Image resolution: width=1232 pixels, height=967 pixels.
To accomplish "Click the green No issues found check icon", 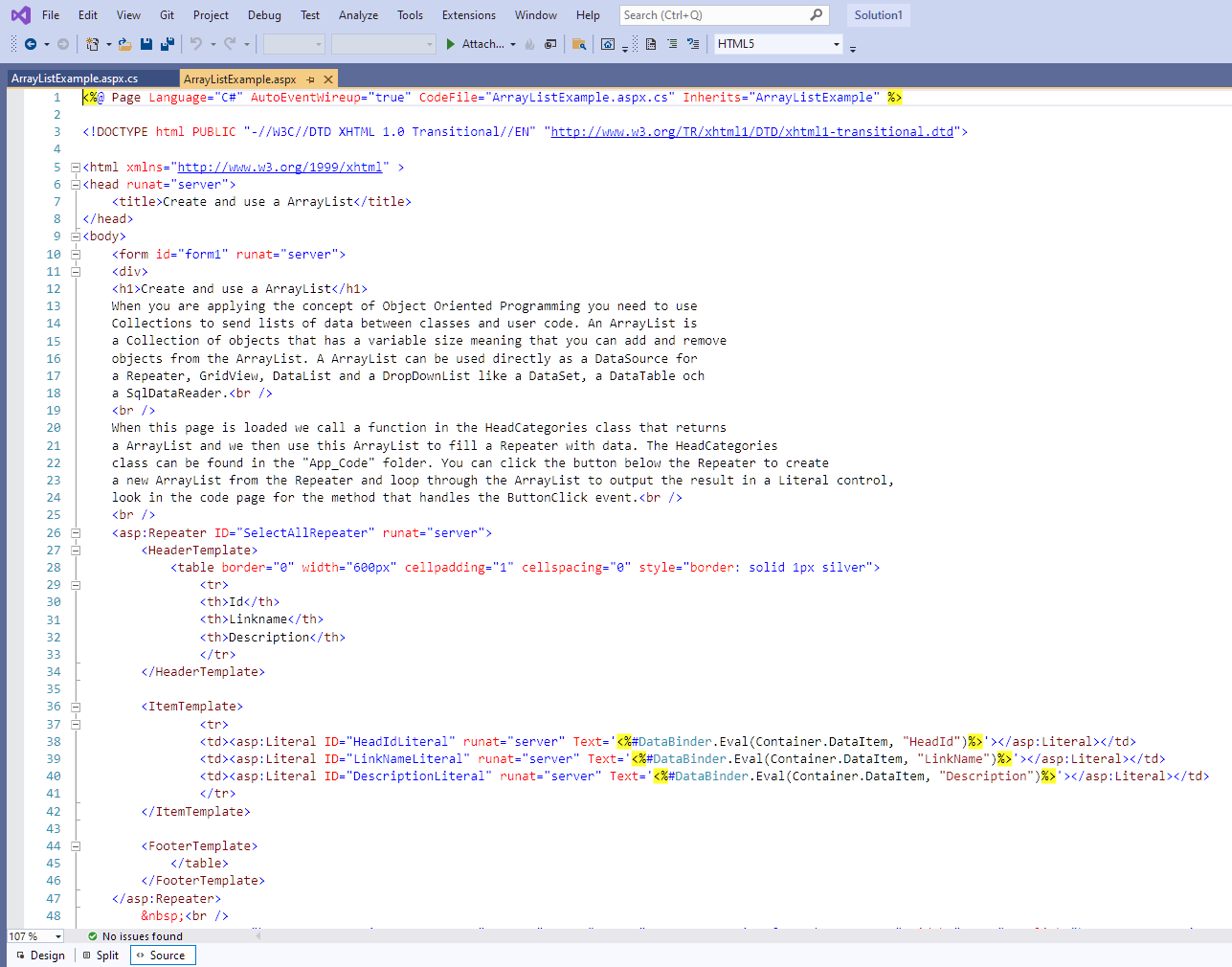I will pos(93,936).
